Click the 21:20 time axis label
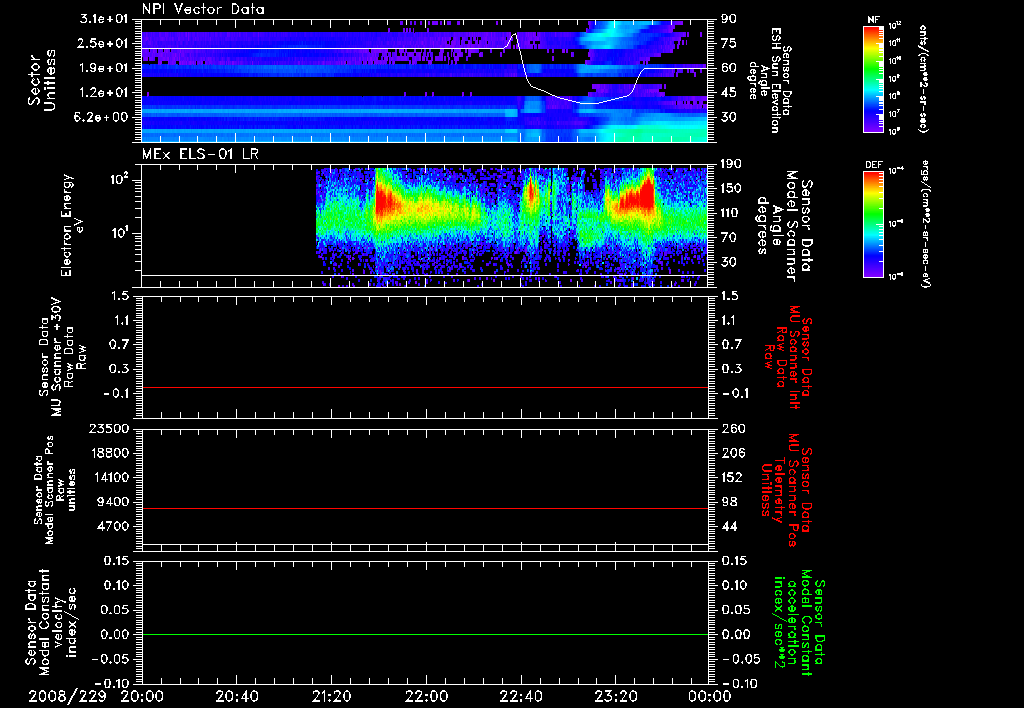The image size is (1024, 708). (331, 696)
